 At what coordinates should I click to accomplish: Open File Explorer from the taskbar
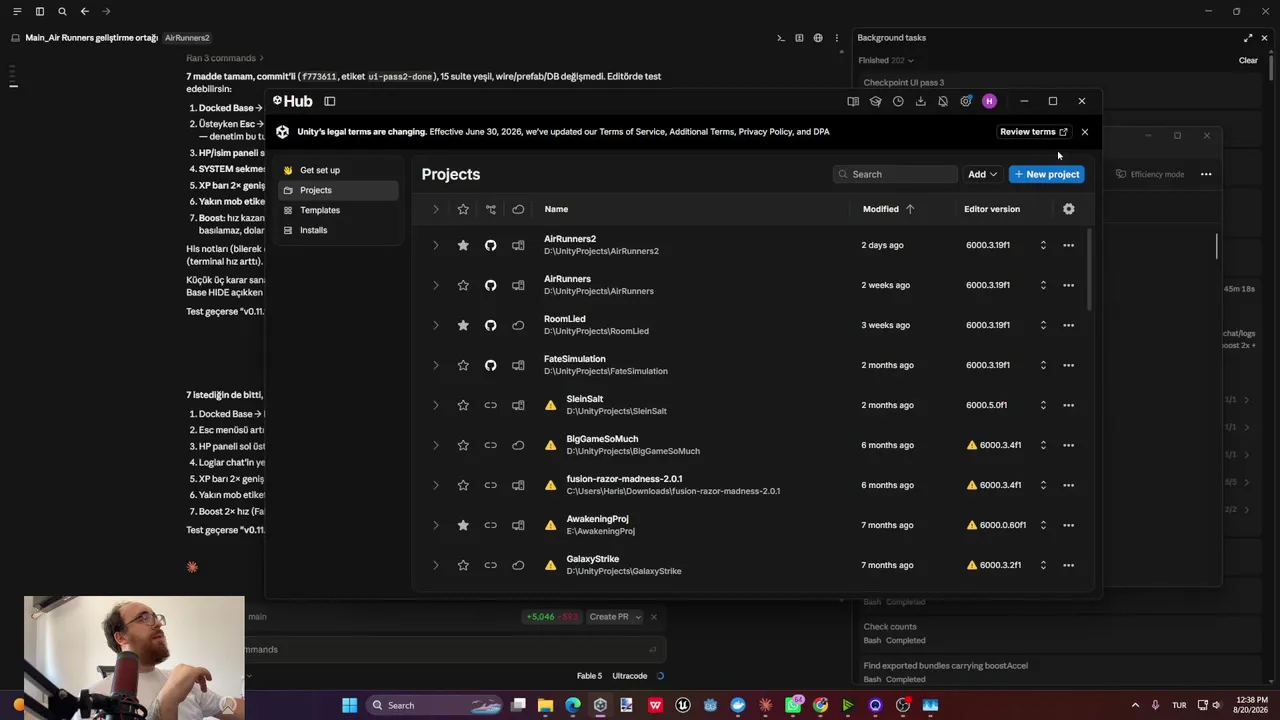coord(545,705)
